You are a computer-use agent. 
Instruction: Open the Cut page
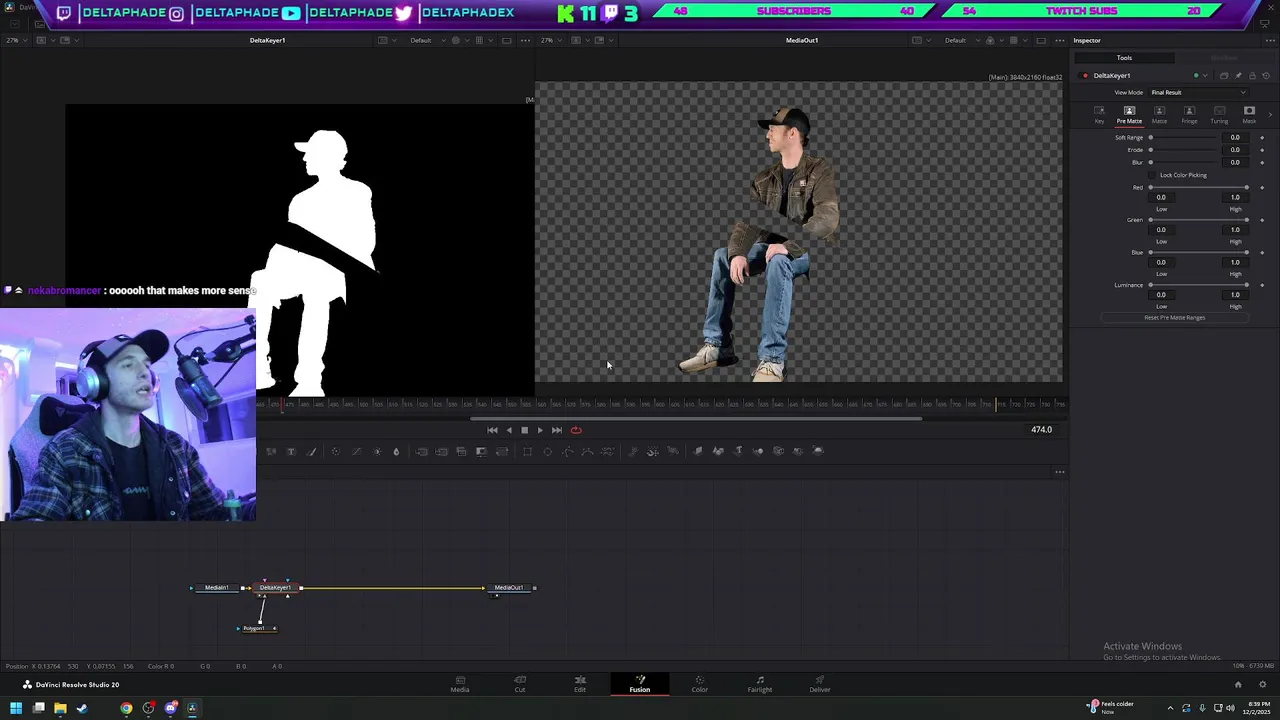pos(520,684)
